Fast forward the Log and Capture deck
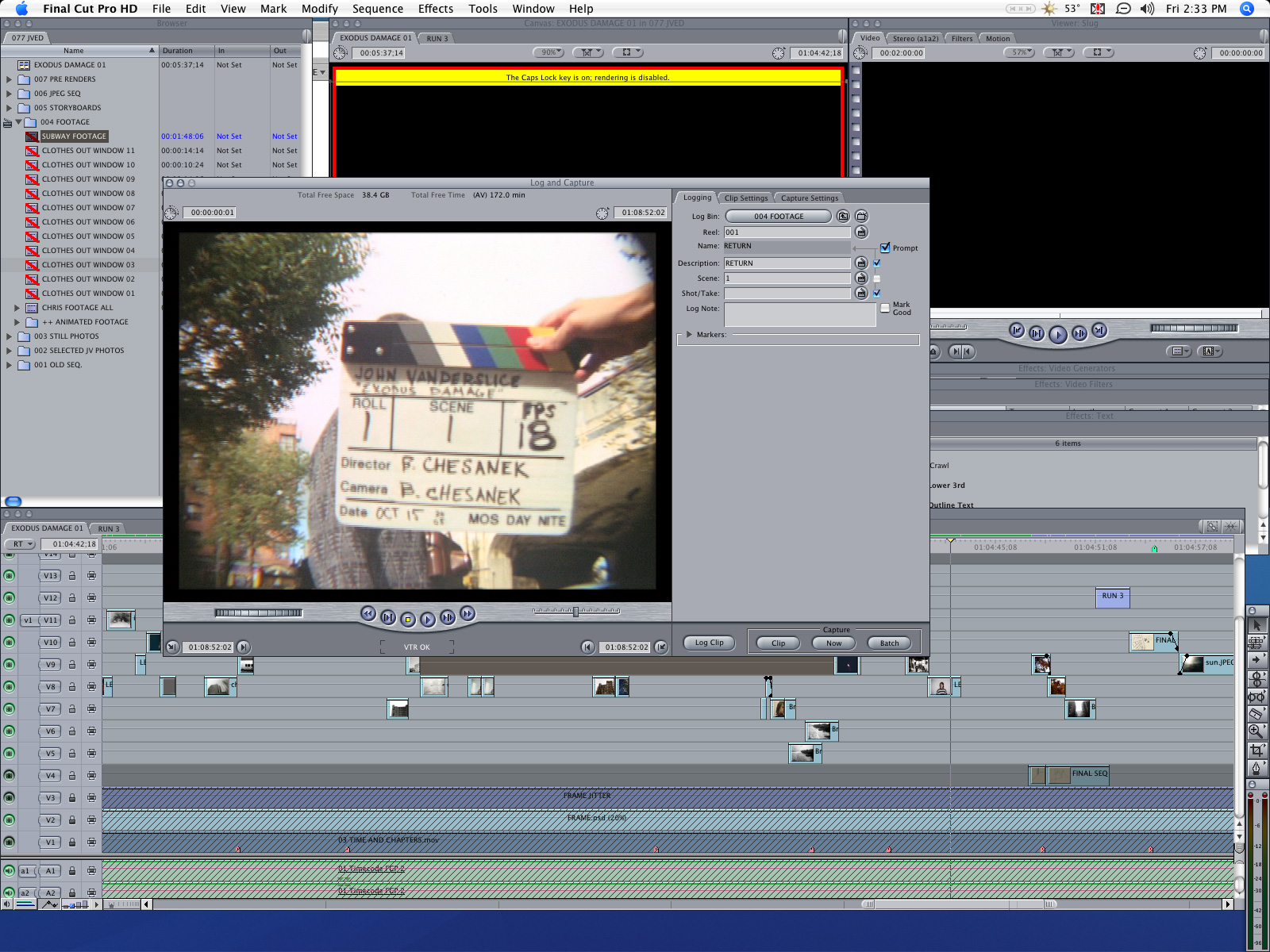 (468, 613)
